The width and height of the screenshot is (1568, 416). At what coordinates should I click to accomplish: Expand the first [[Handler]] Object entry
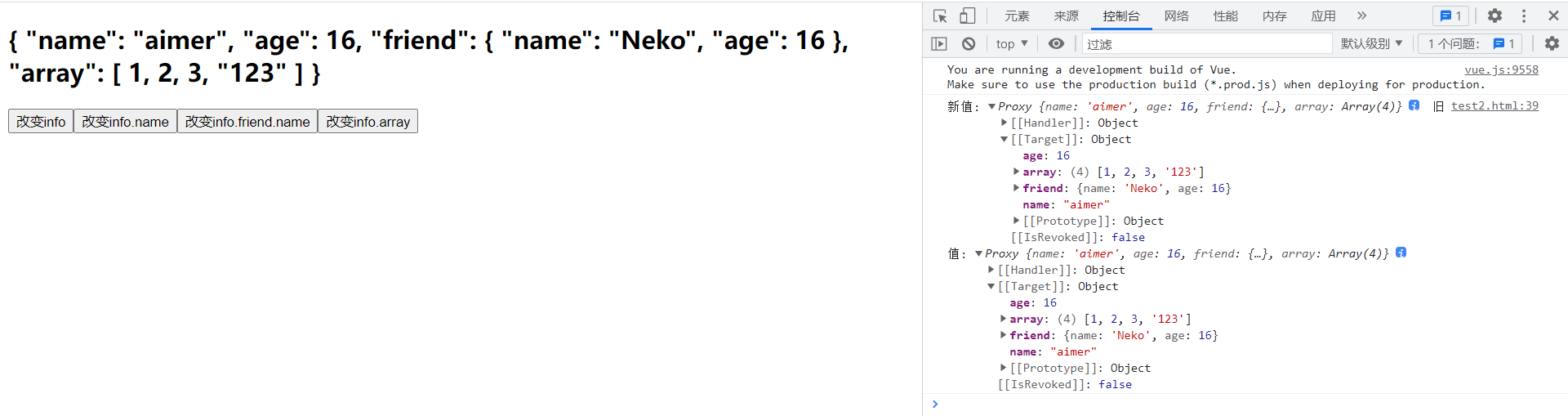coord(1004,123)
